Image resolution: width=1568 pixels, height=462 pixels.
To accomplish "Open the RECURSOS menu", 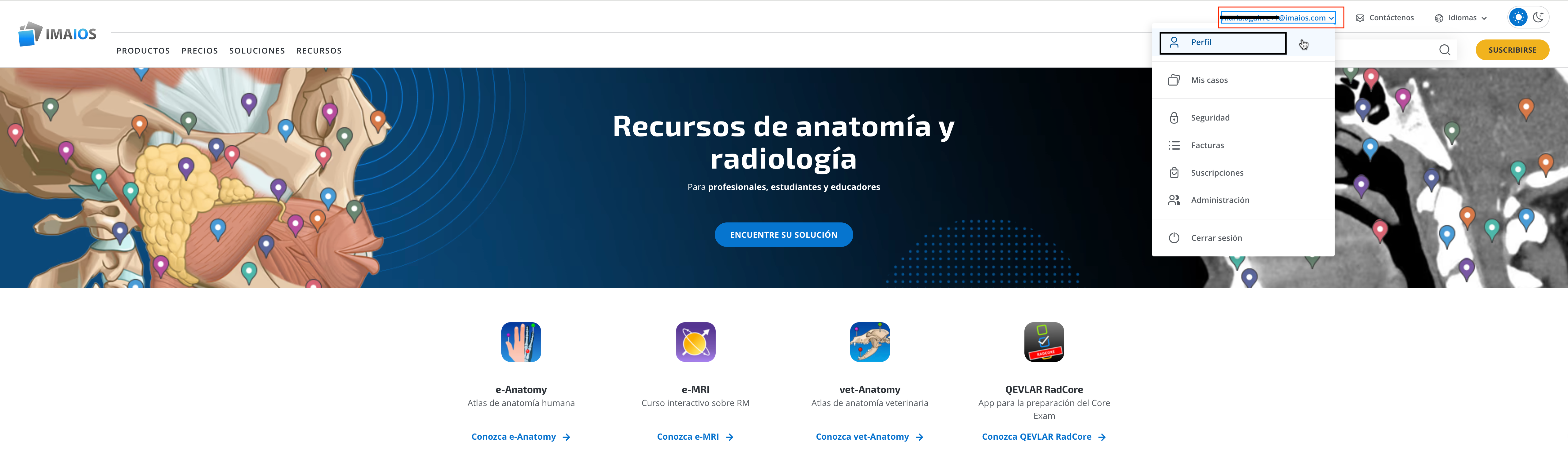I will click(x=319, y=50).
